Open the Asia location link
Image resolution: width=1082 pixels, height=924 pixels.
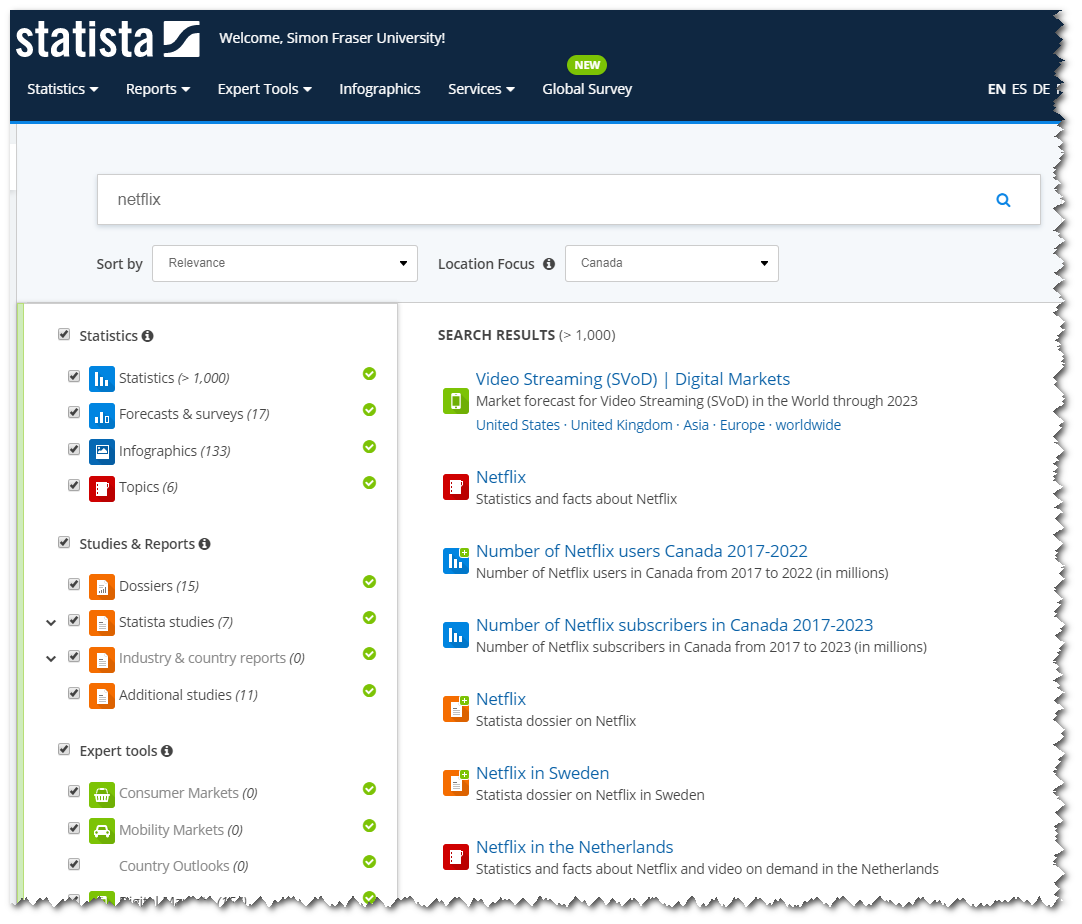pyautogui.click(x=696, y=425)
